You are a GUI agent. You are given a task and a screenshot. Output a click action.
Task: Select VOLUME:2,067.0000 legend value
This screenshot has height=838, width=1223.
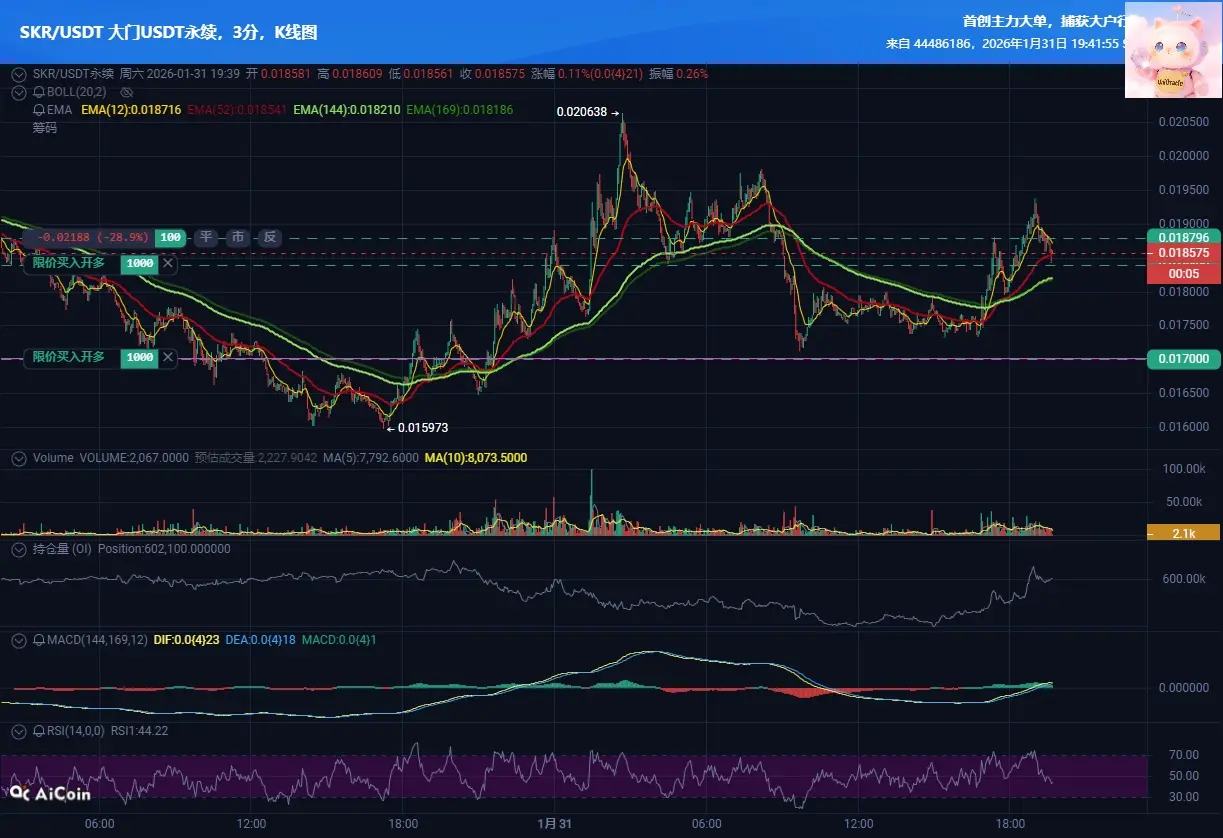(x=134, y=458)
